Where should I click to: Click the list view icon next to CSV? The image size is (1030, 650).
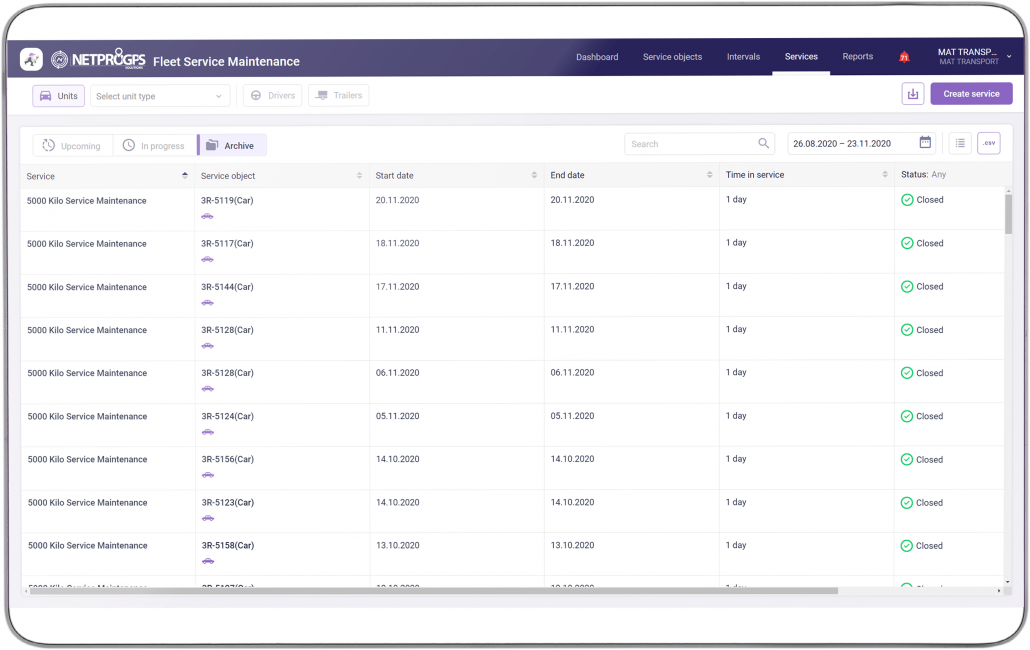[x=960, y=144]
